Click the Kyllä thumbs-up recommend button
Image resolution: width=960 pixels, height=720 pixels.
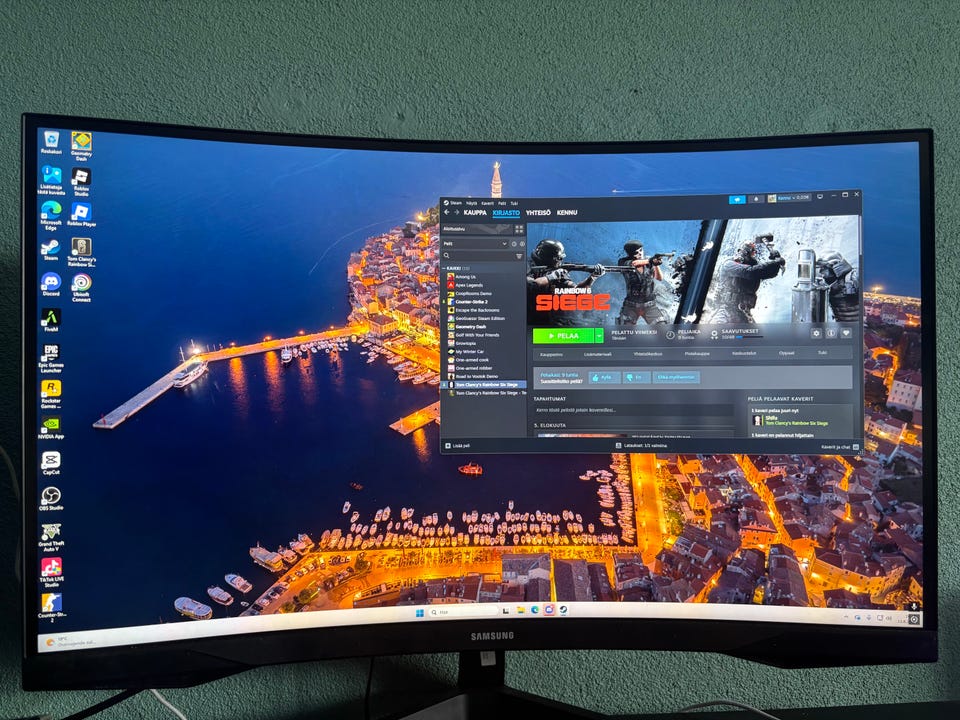point(604,377)
